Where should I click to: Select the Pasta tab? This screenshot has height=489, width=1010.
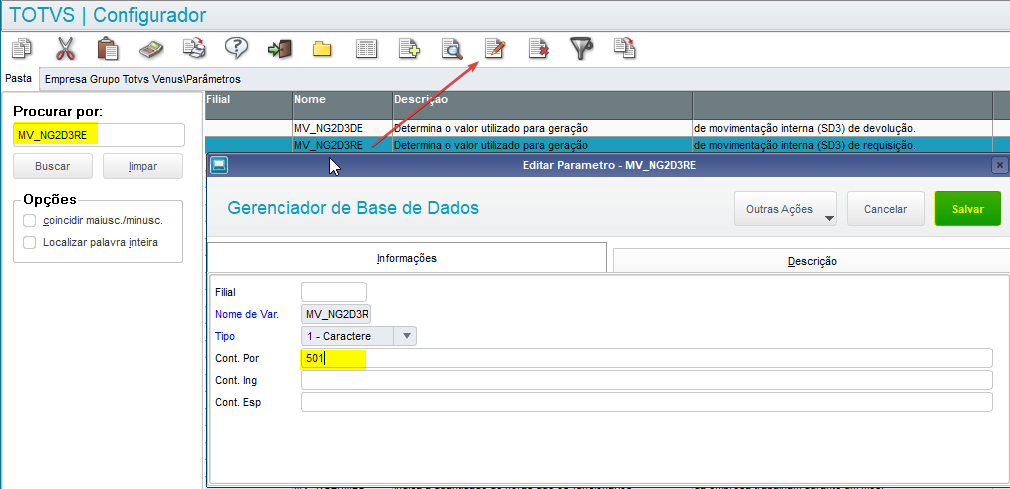pos(19,79)
